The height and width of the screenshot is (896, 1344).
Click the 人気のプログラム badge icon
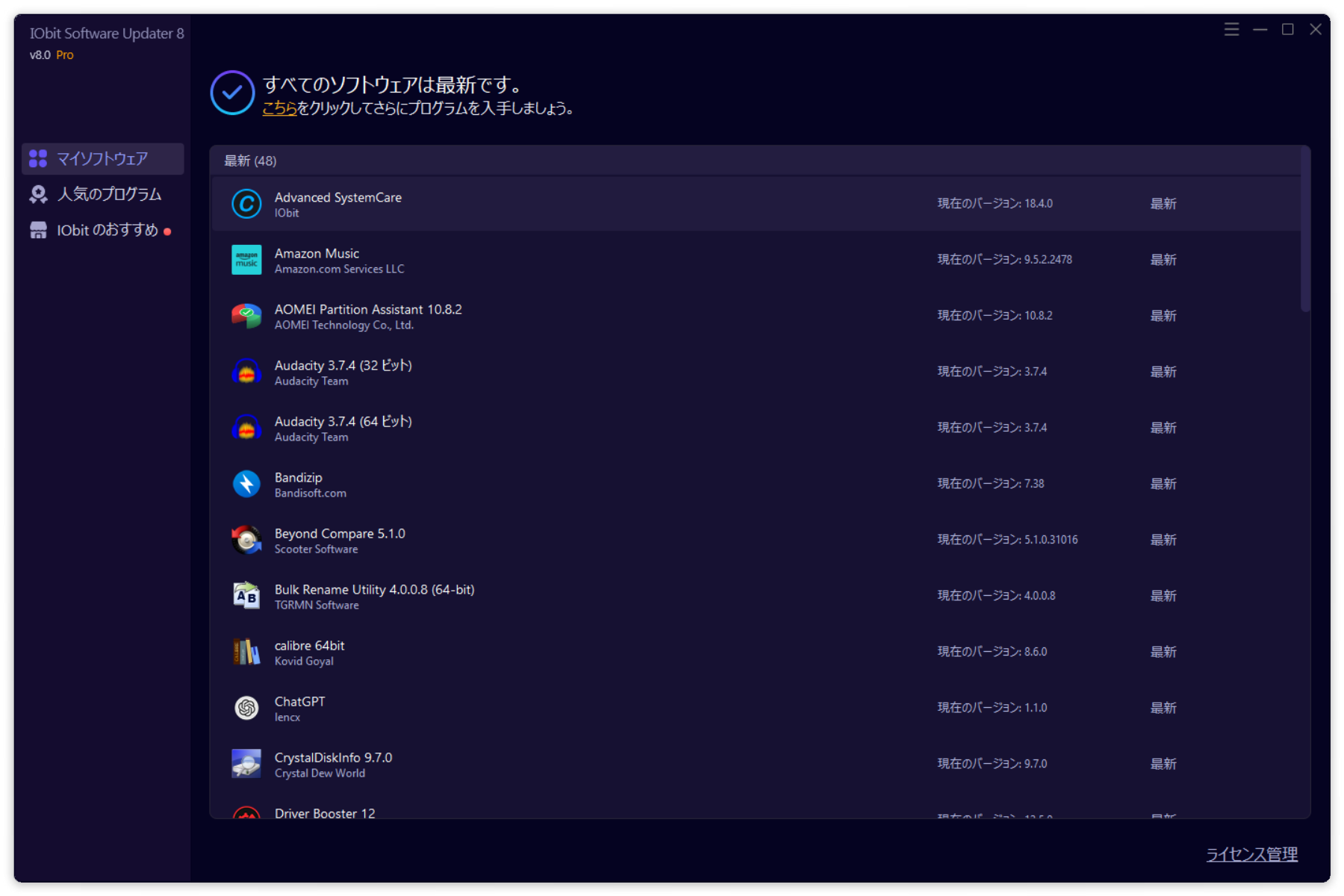click(x=38, y=194)
